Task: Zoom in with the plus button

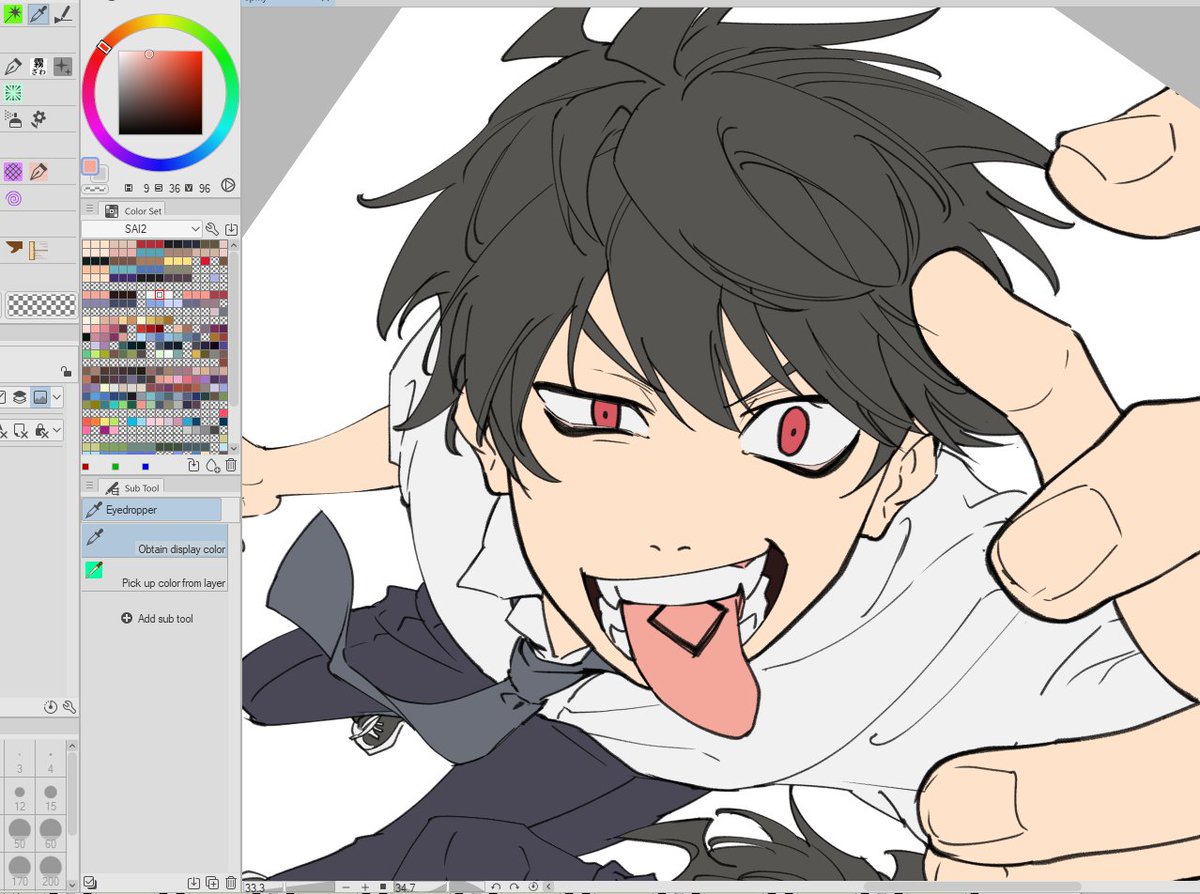Action: [365, 886]
